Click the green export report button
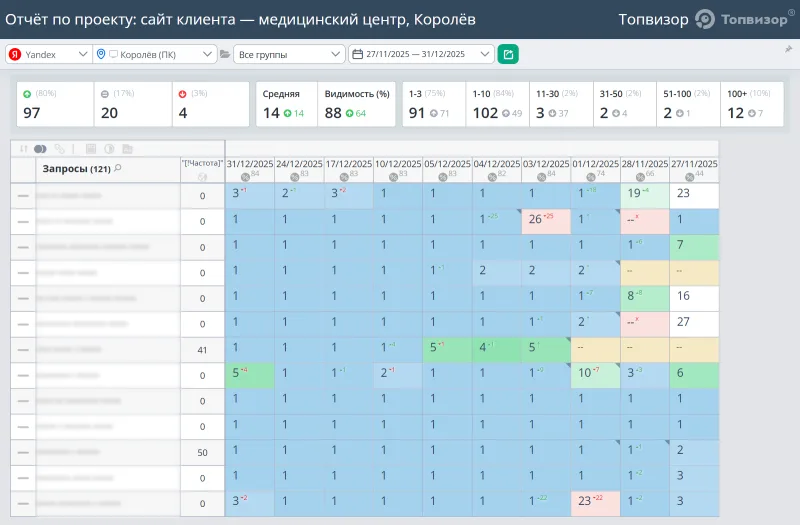Image resolution: width=800 pixels, height=525 pixels. point(508,54)
